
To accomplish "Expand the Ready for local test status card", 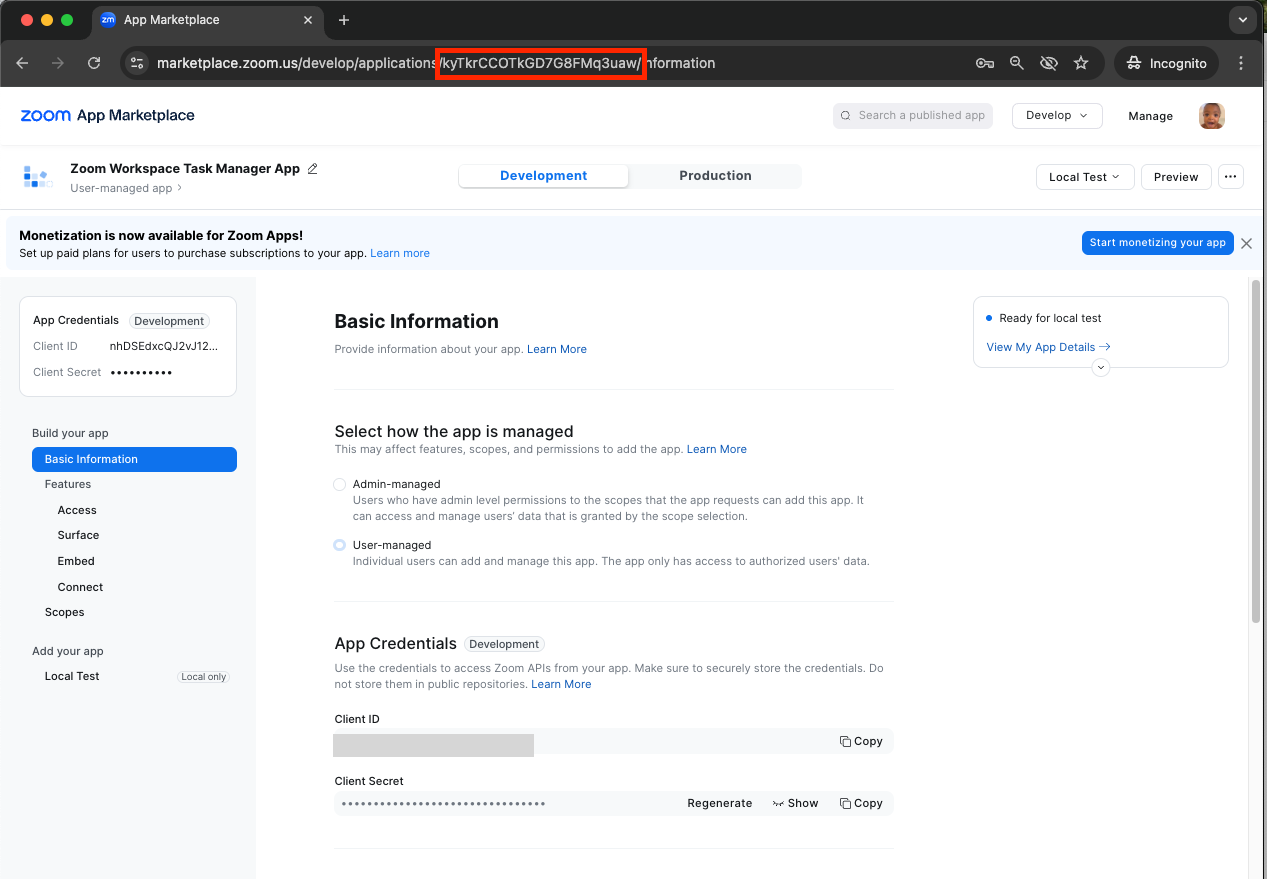I will (x=1100, y=367).
